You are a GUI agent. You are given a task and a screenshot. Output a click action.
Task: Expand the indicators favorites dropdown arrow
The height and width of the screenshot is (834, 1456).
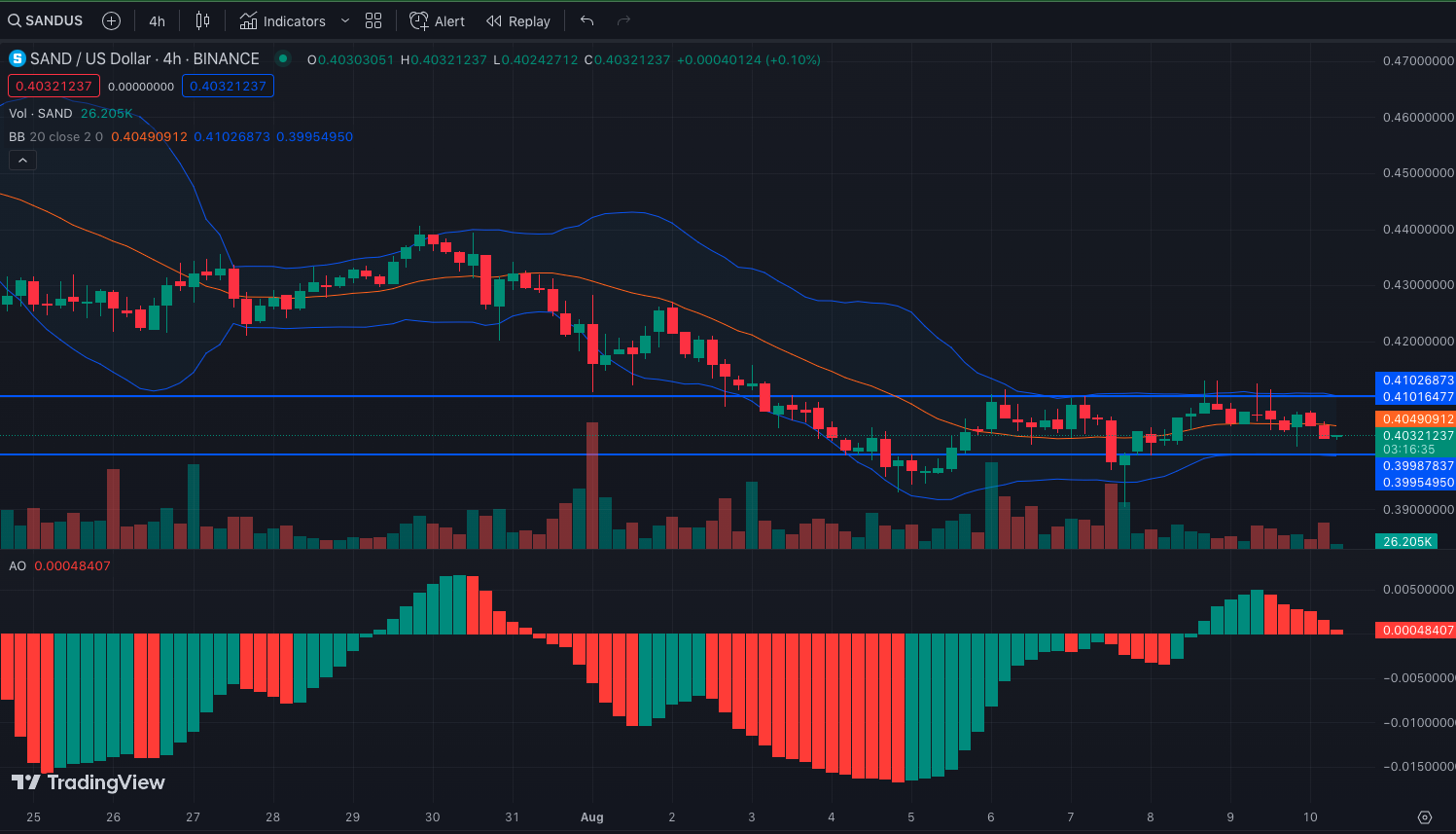345,20
